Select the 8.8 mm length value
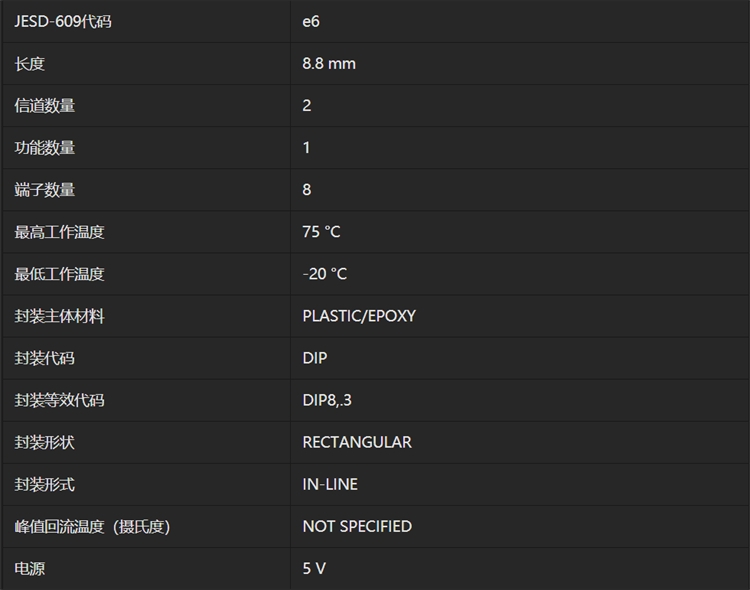Viewport: 750px width, 590px height. [329, 64]
